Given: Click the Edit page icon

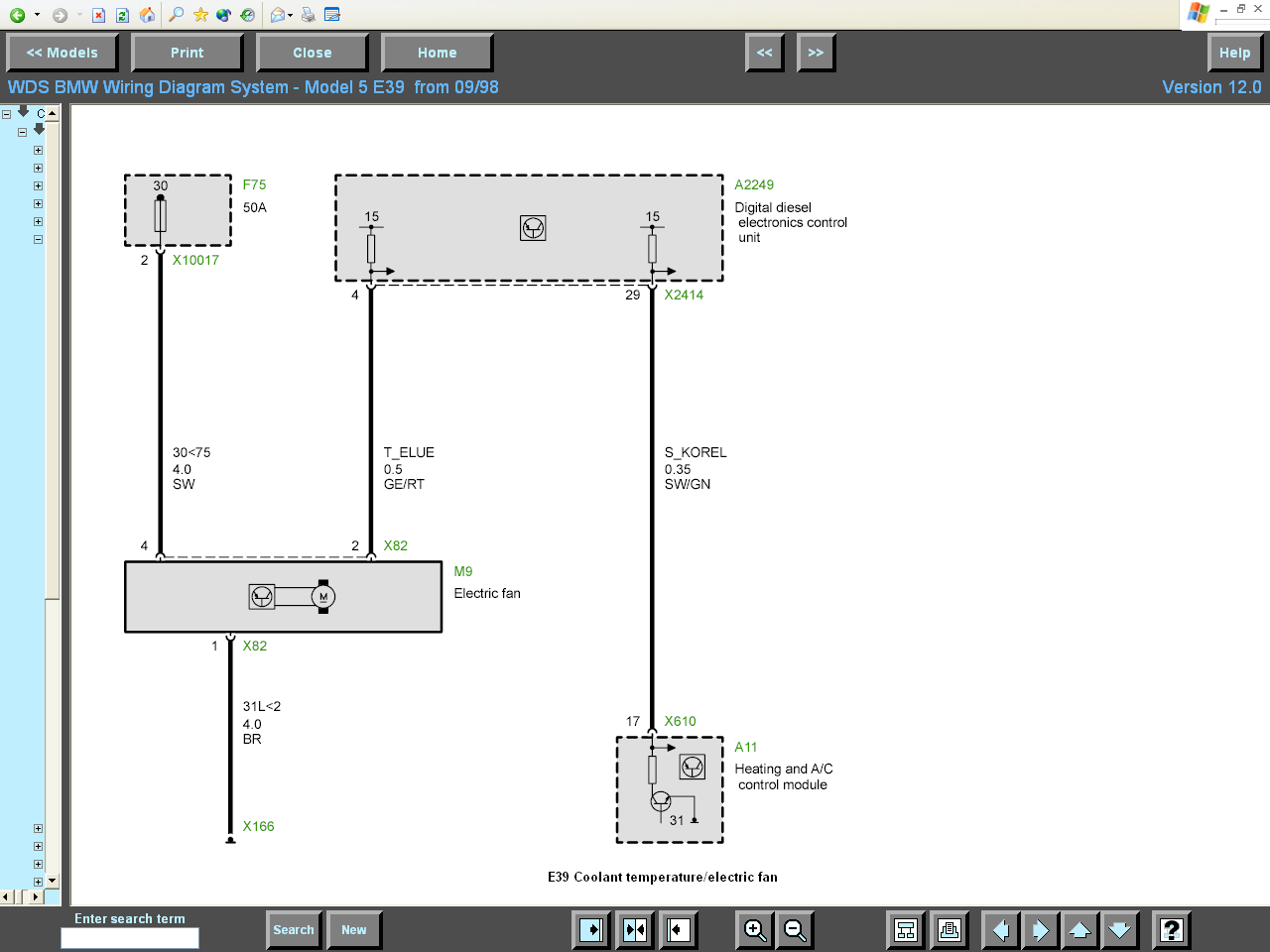Looking at the screenshot, I should [x=332, y=15].
